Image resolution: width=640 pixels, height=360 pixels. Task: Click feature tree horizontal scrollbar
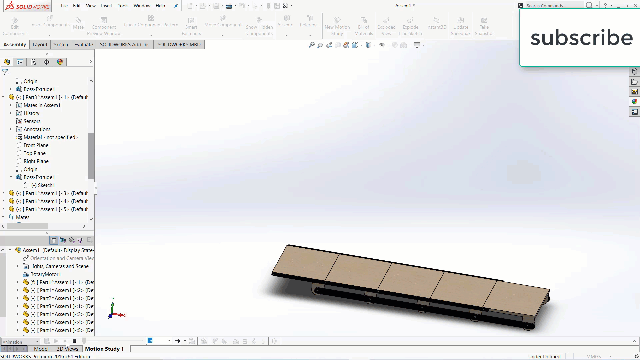click(x=27, y=226)
